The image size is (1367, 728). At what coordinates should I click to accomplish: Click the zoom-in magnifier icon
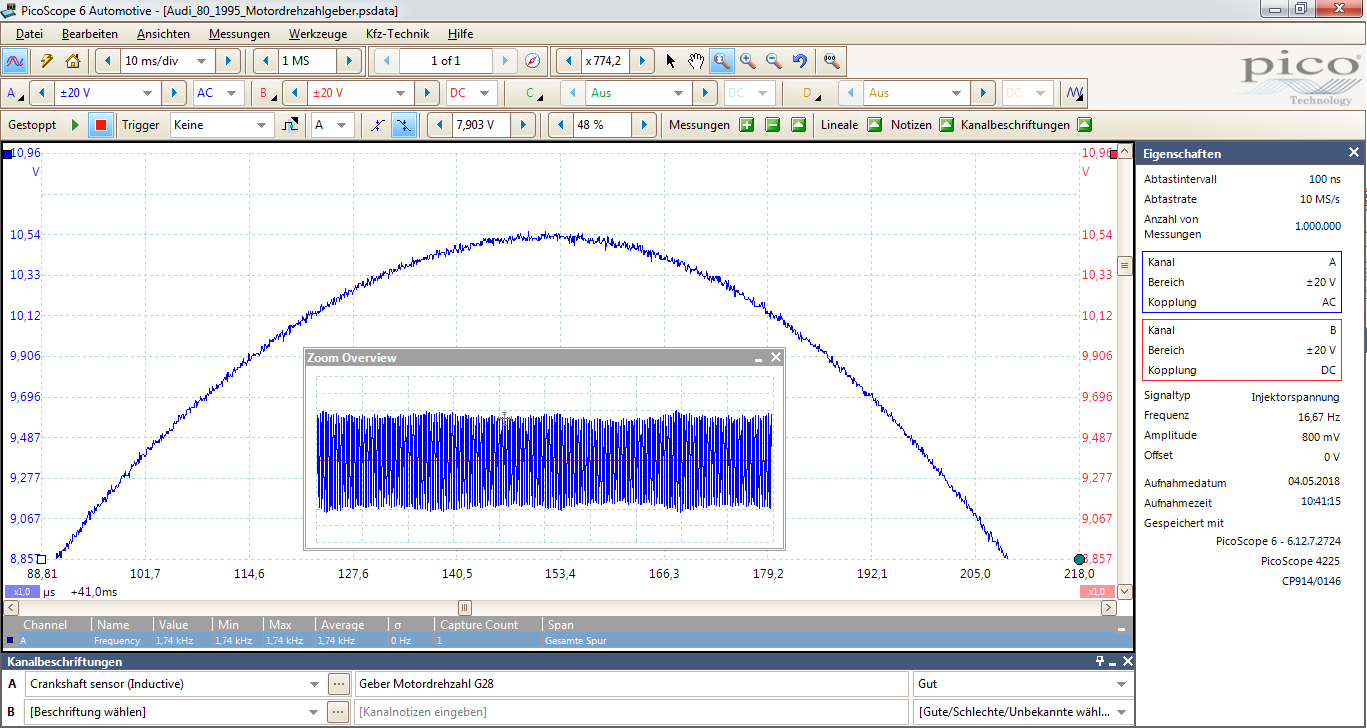coord(747,61)
